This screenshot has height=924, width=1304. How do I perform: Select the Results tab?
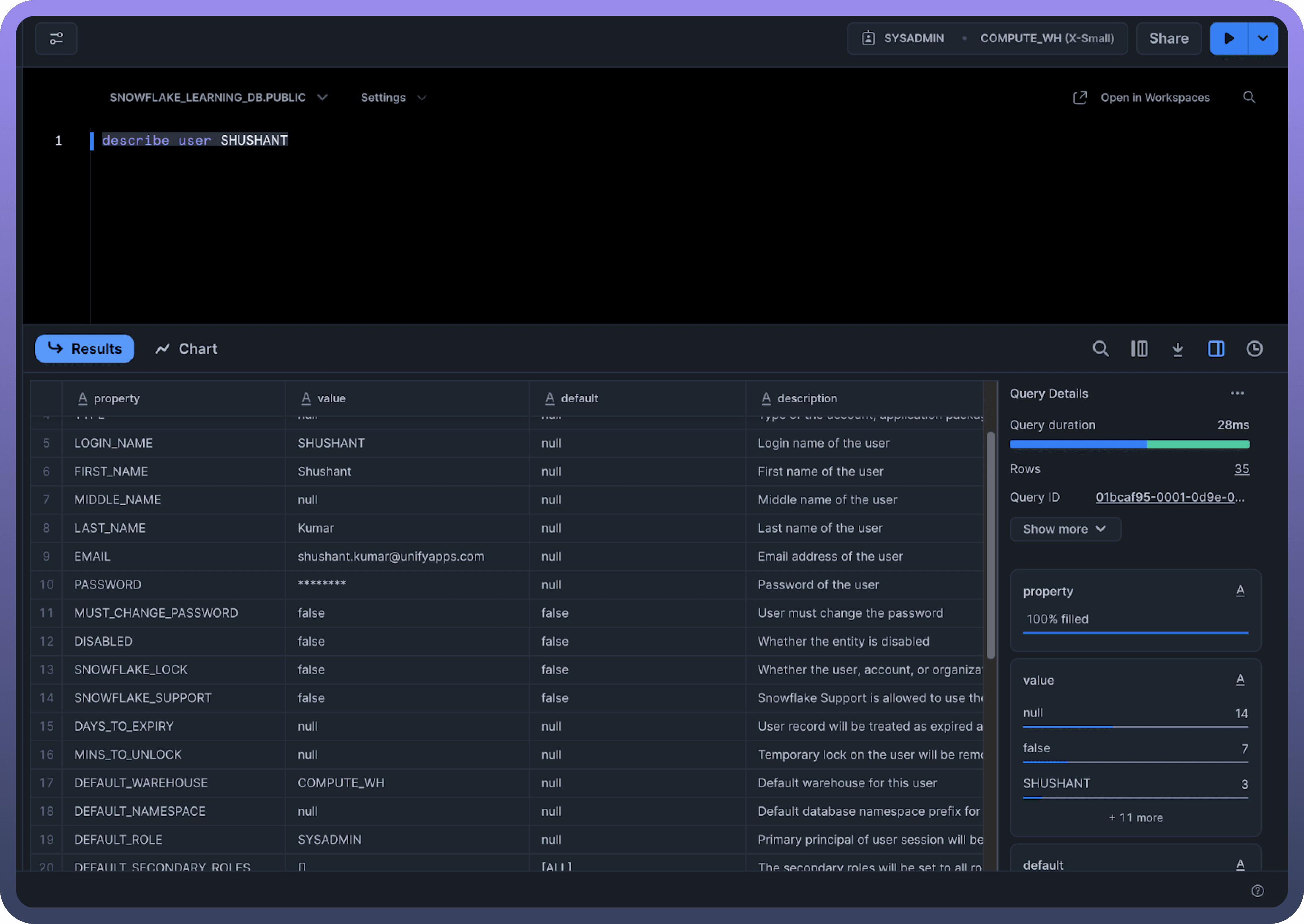[x=85, y=349]
